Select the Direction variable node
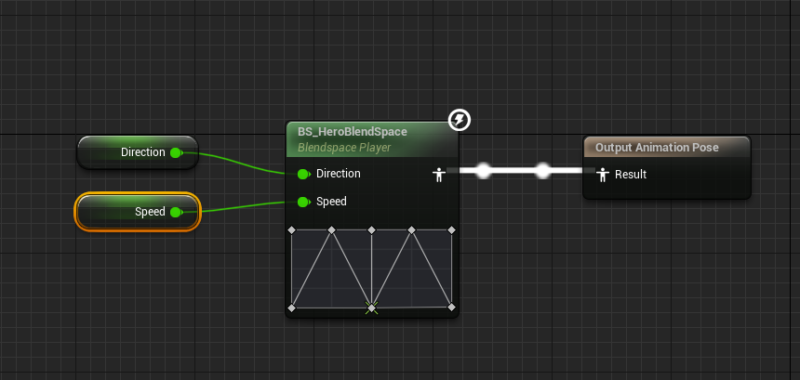Viewport: 800px width, 380px height. [x=137, y=153]
